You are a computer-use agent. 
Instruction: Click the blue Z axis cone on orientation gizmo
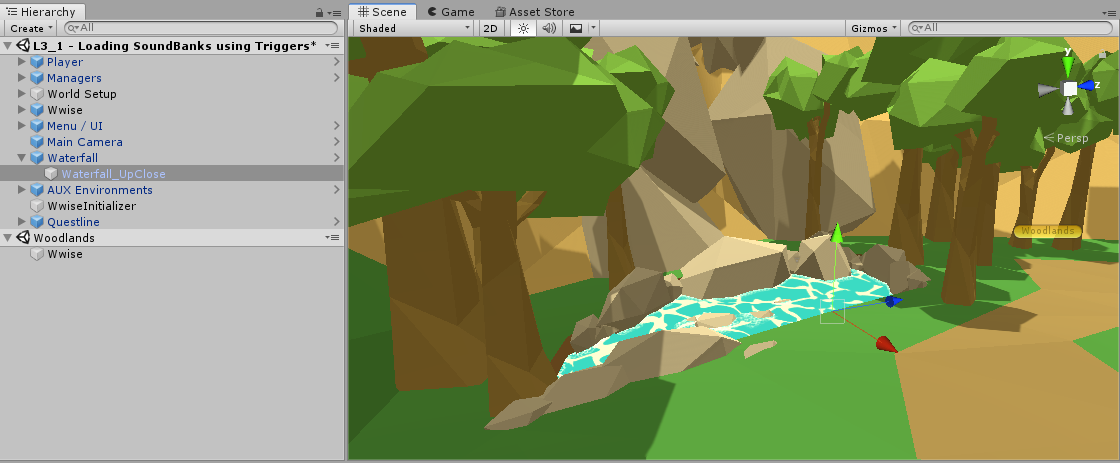click(x=1089, y=87)
